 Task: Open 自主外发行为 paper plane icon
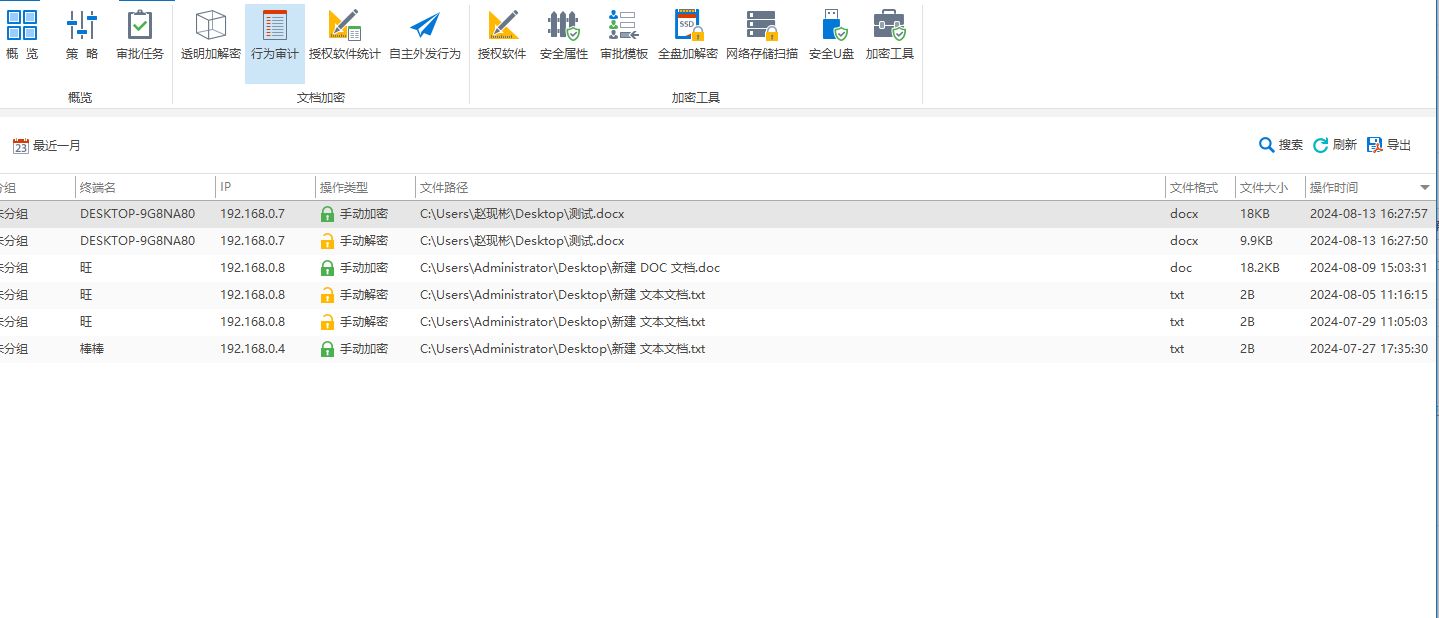tap(425, 35)
